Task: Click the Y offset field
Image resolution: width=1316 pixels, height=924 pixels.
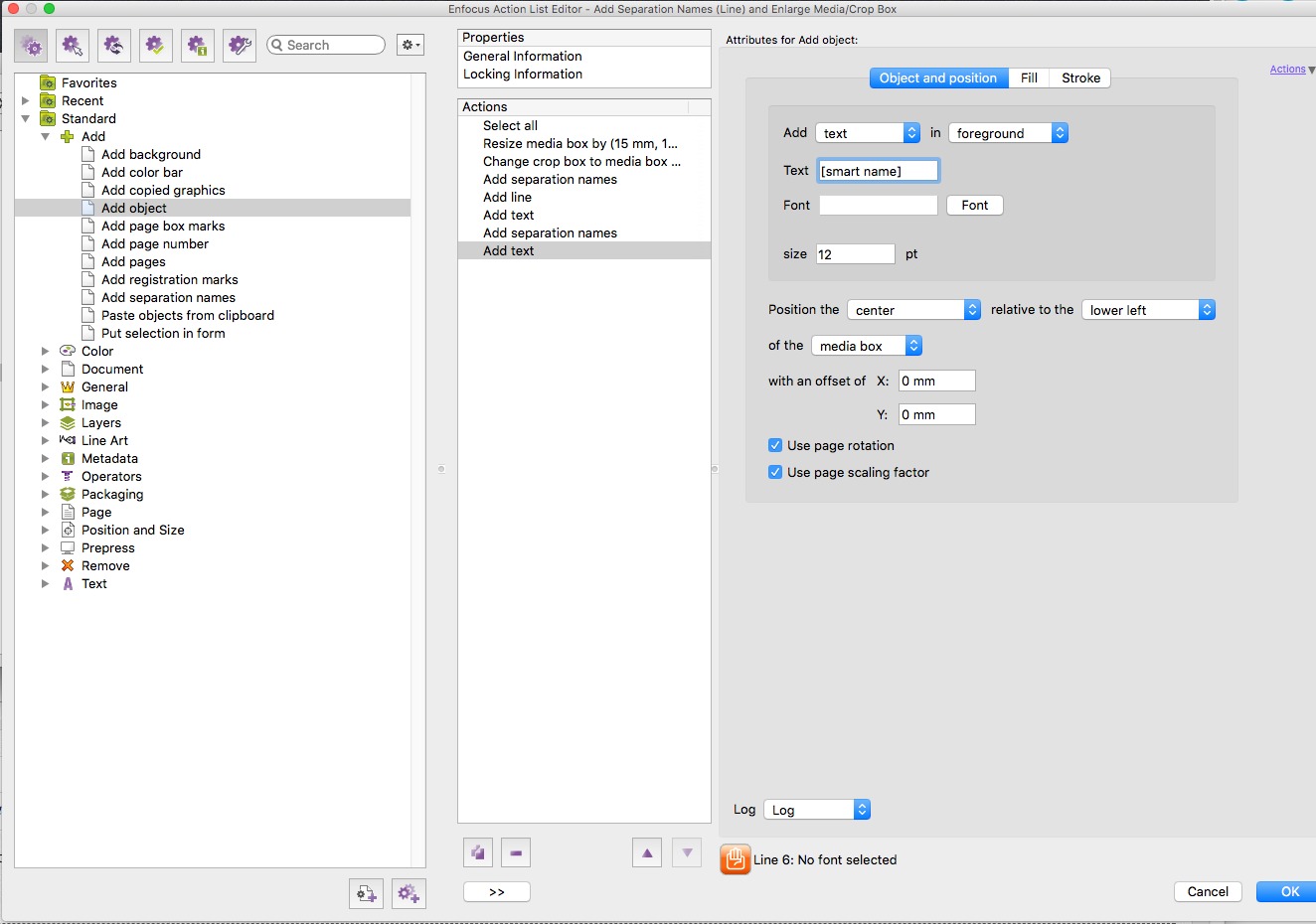Action: point(937,414)
